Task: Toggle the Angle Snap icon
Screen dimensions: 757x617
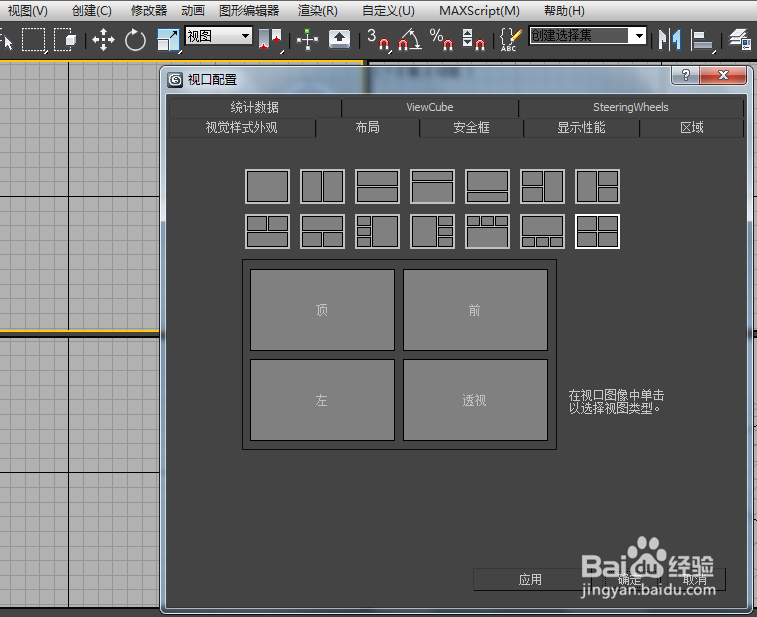Action: tap(409, 40)
